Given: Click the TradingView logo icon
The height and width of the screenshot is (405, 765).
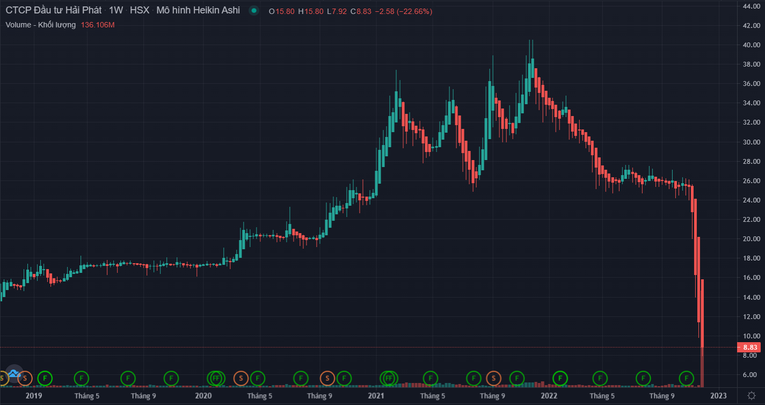Looking at the screenshot, I should point(13,374).
